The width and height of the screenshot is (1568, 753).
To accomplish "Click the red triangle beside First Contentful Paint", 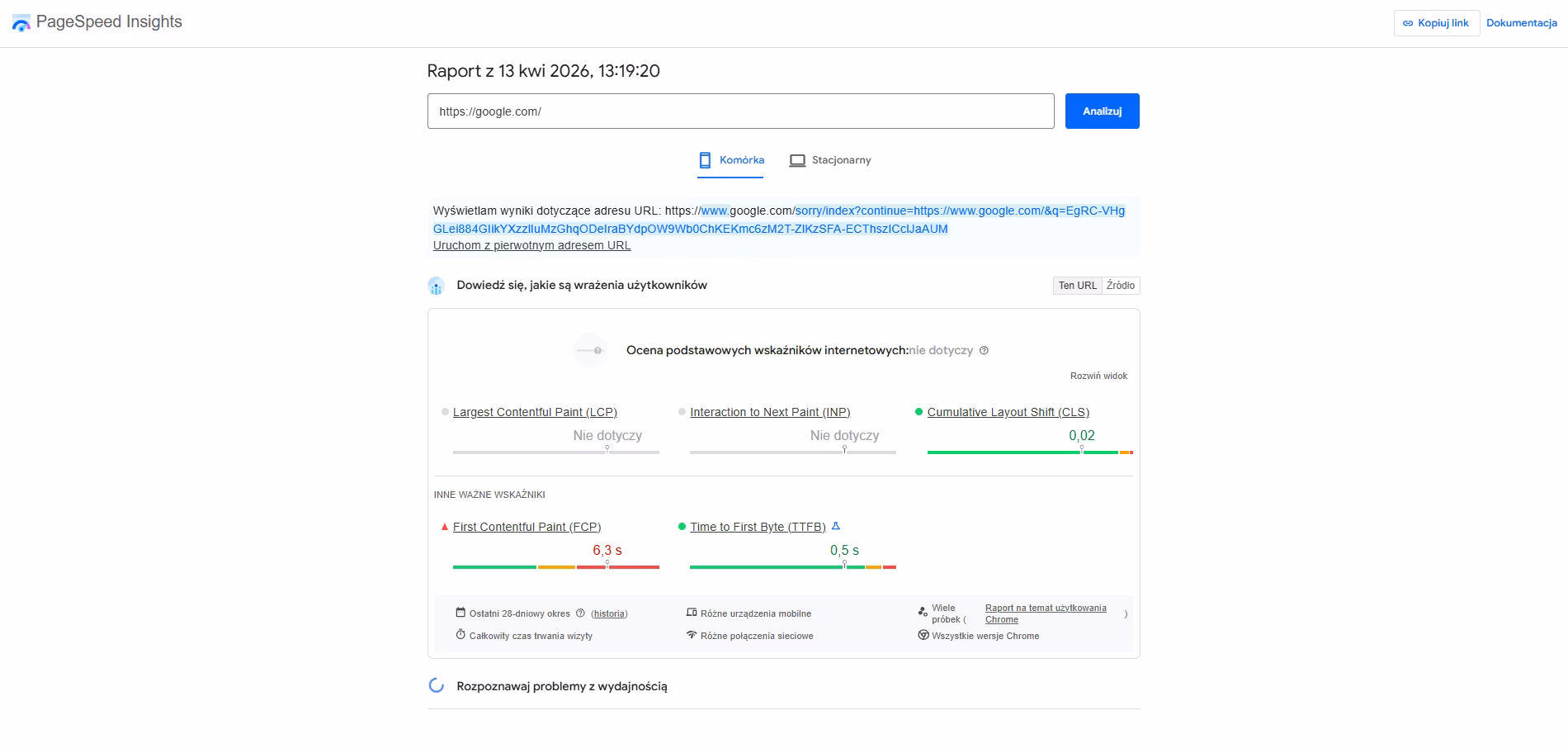I will pos(445,527).
